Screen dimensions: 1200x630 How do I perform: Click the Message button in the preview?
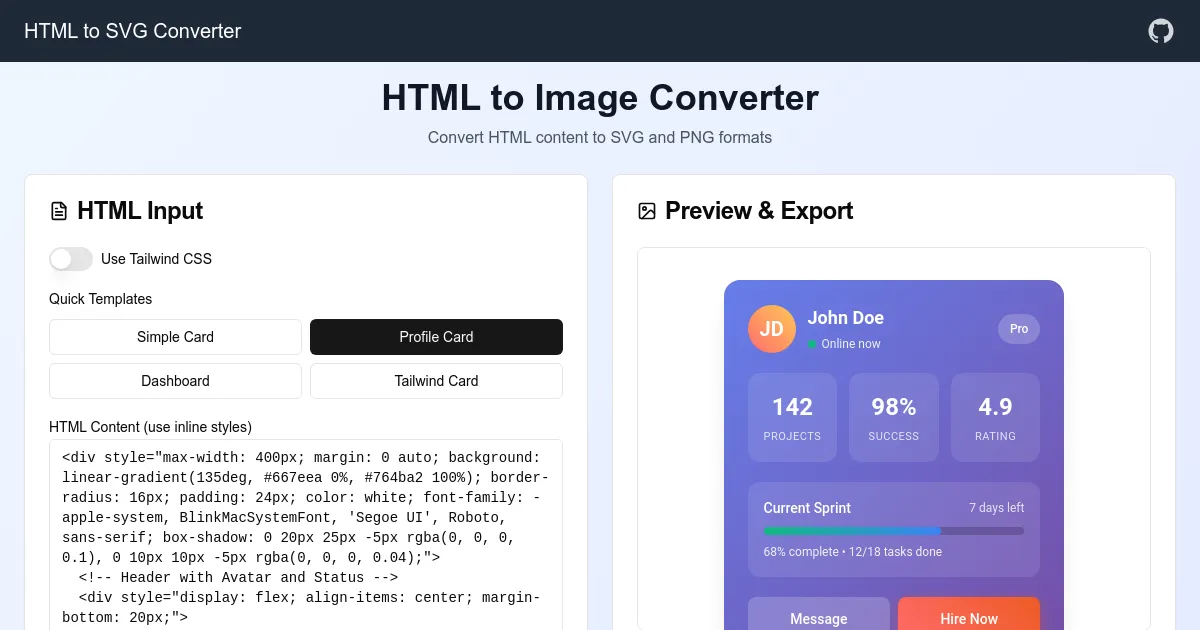(818, 618)
